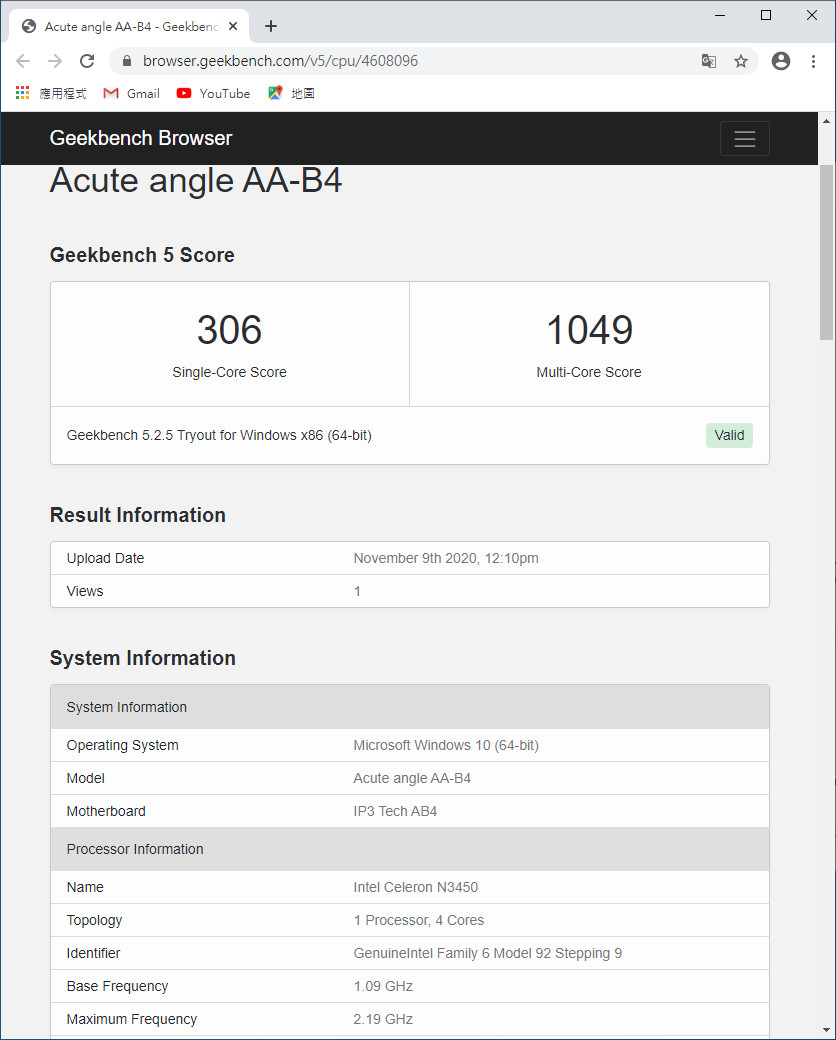The image size is (836, 1040).
Task: Open the Google Maps bookmark
Action: pos(291,93)
